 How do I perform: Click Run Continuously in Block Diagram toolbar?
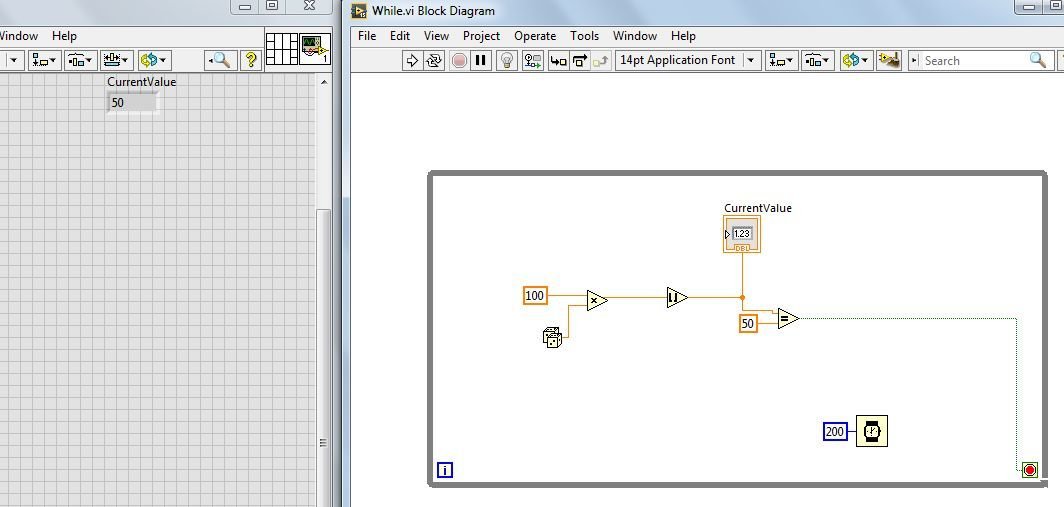coord(434,60)
